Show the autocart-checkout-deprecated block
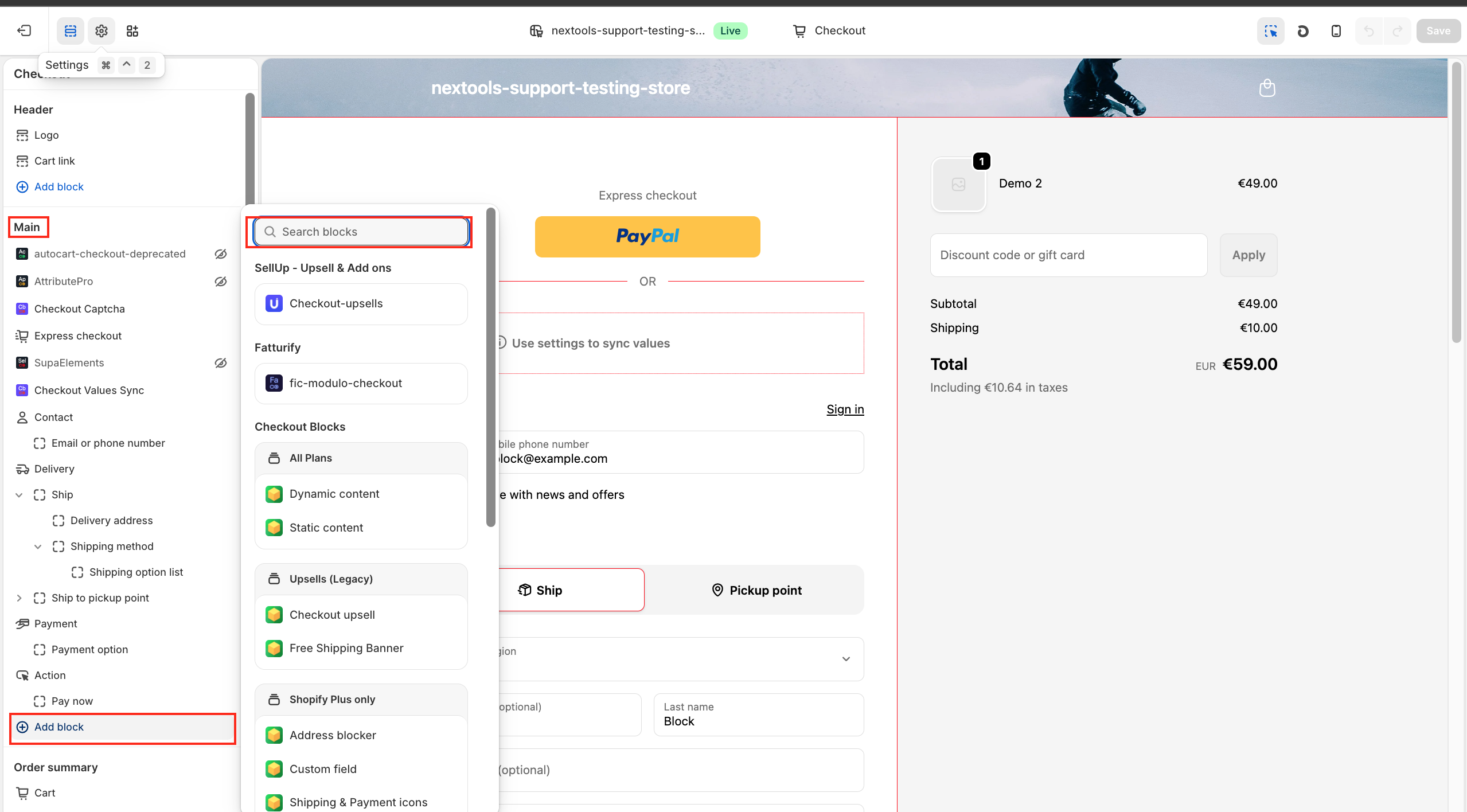Image resolution: width=1467 pixels, height=812 pixels. tap(221, 254)
